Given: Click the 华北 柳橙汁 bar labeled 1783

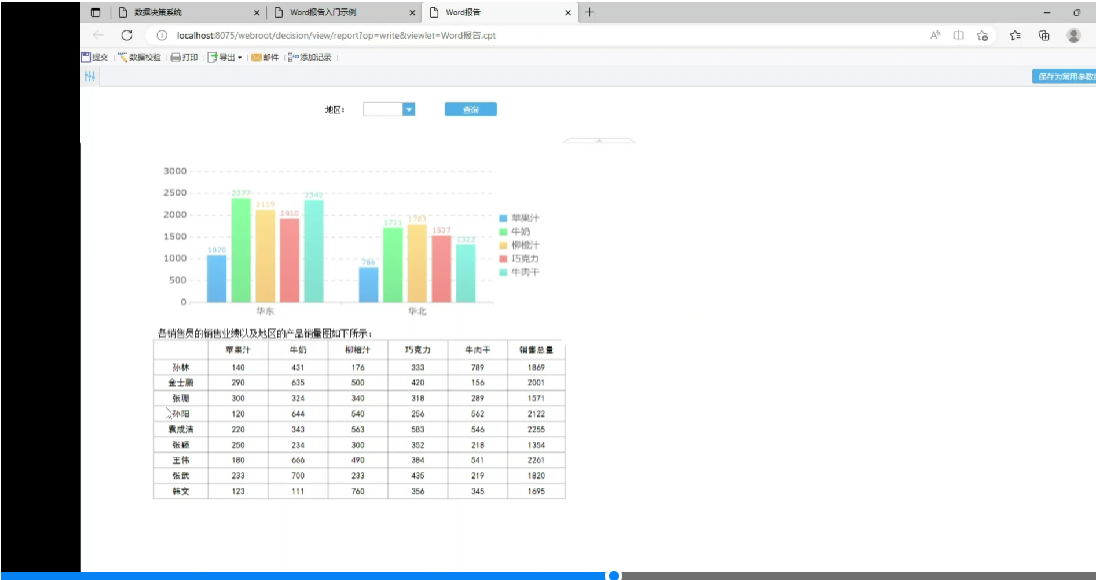Looking at the screenshot, I should click(x=417, y=263).
